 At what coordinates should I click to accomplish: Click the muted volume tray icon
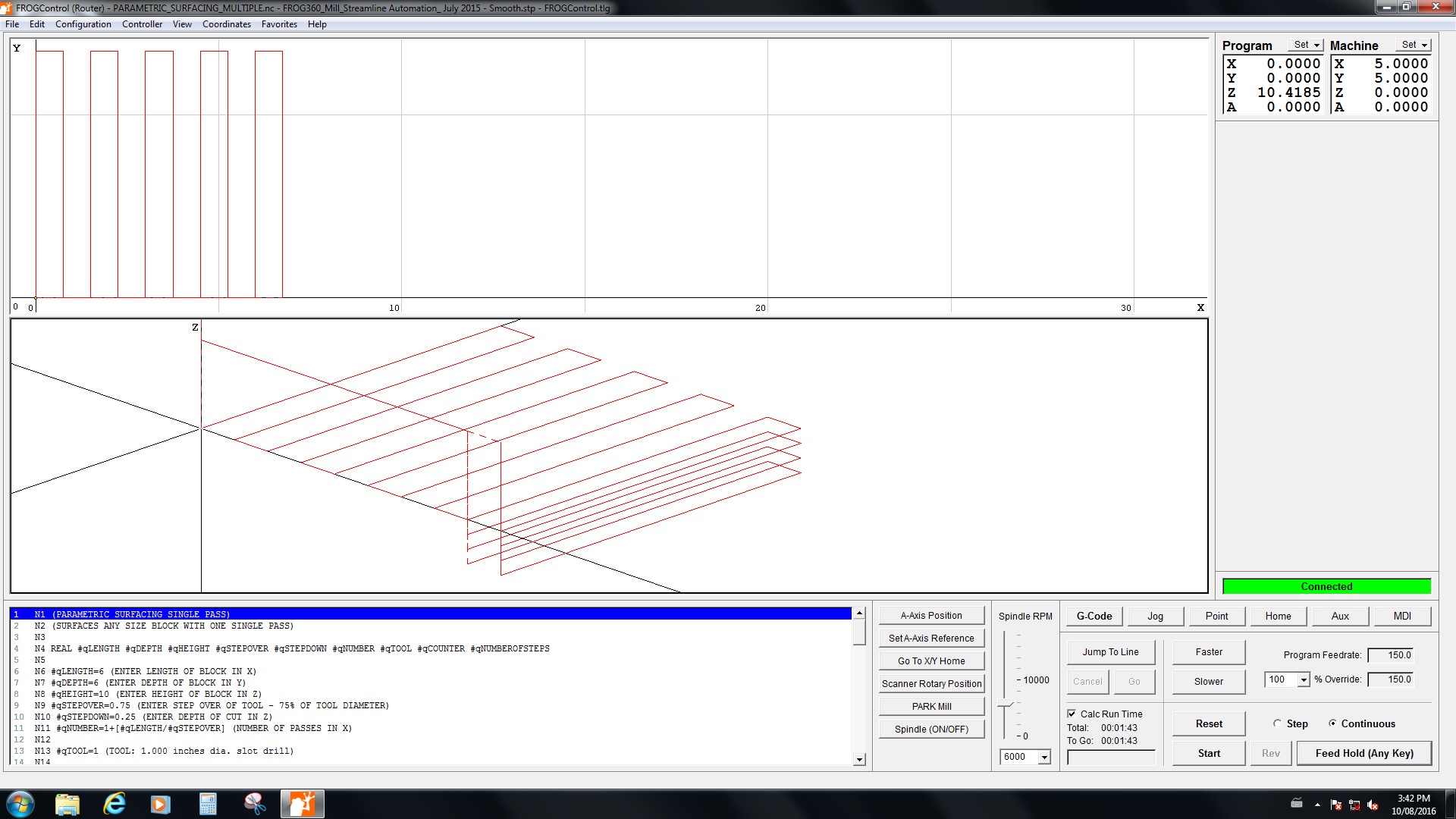pyautogui.click(x=1373, y=805)
